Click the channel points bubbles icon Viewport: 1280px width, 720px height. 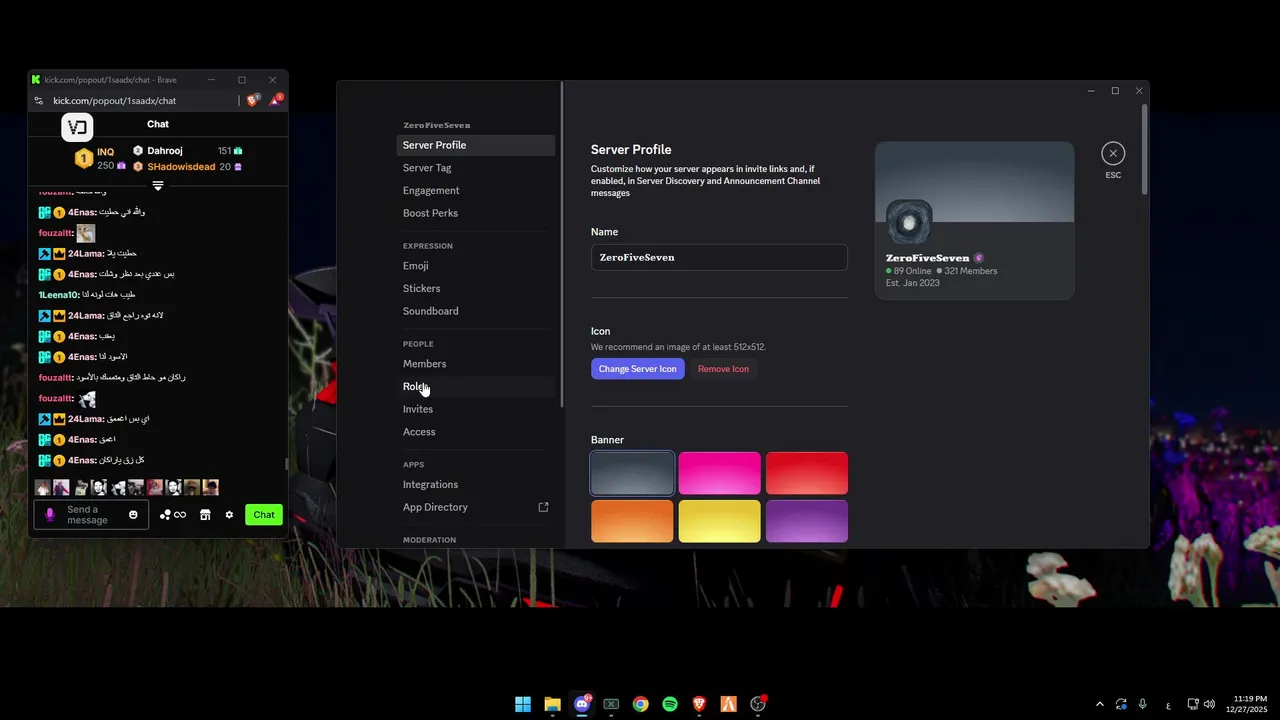165,515
